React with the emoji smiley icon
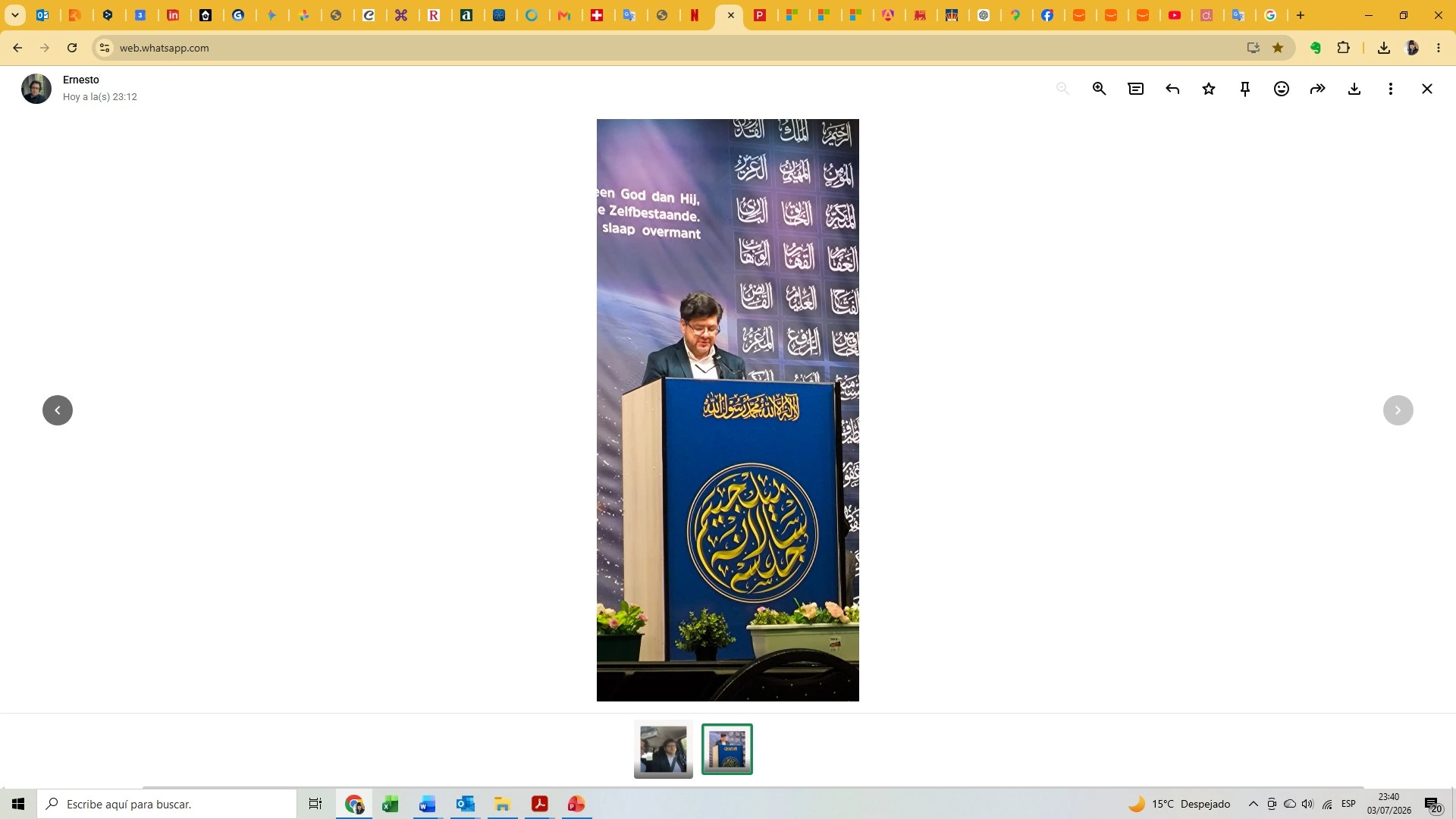The height and width of the screenshot is (819, 1456). tap(1282, 89)
